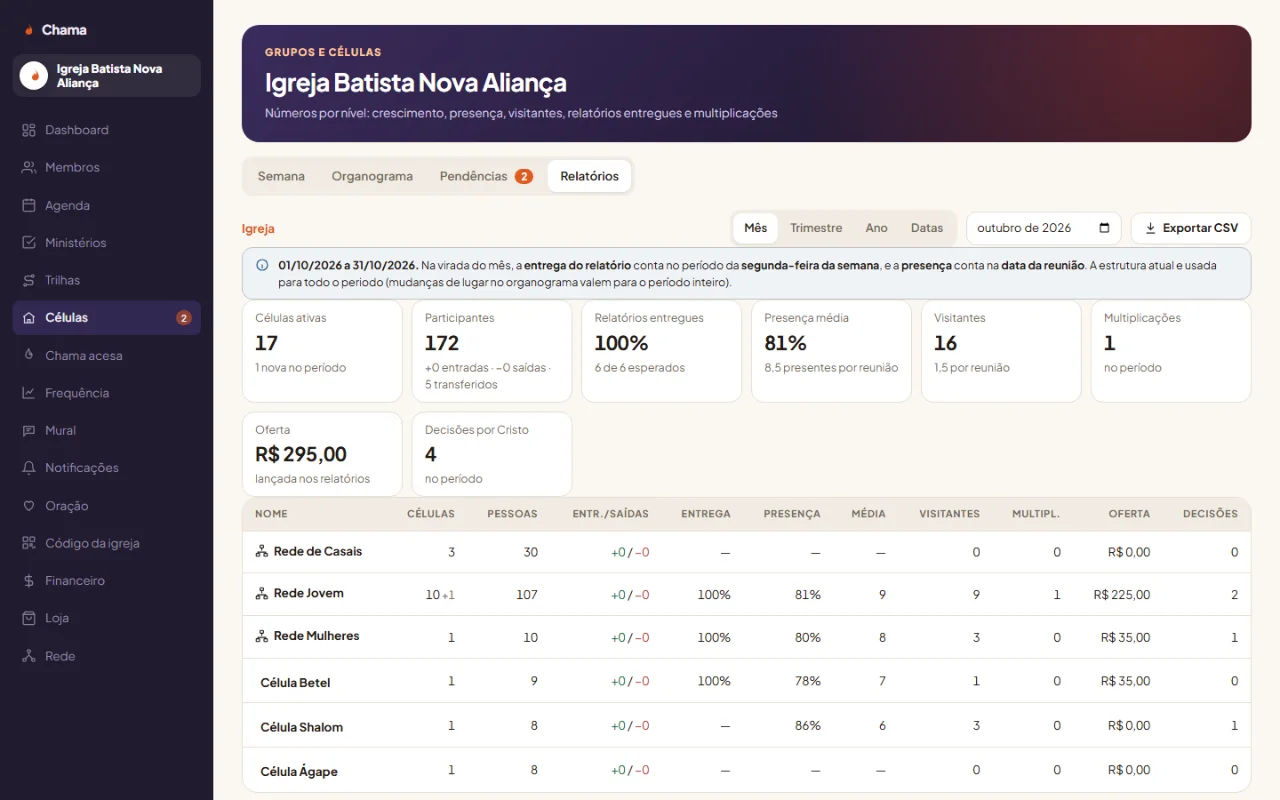This screenshot has width=1280, height=800.
Task: Select the Mês period toggle
Action: [756, 228]
